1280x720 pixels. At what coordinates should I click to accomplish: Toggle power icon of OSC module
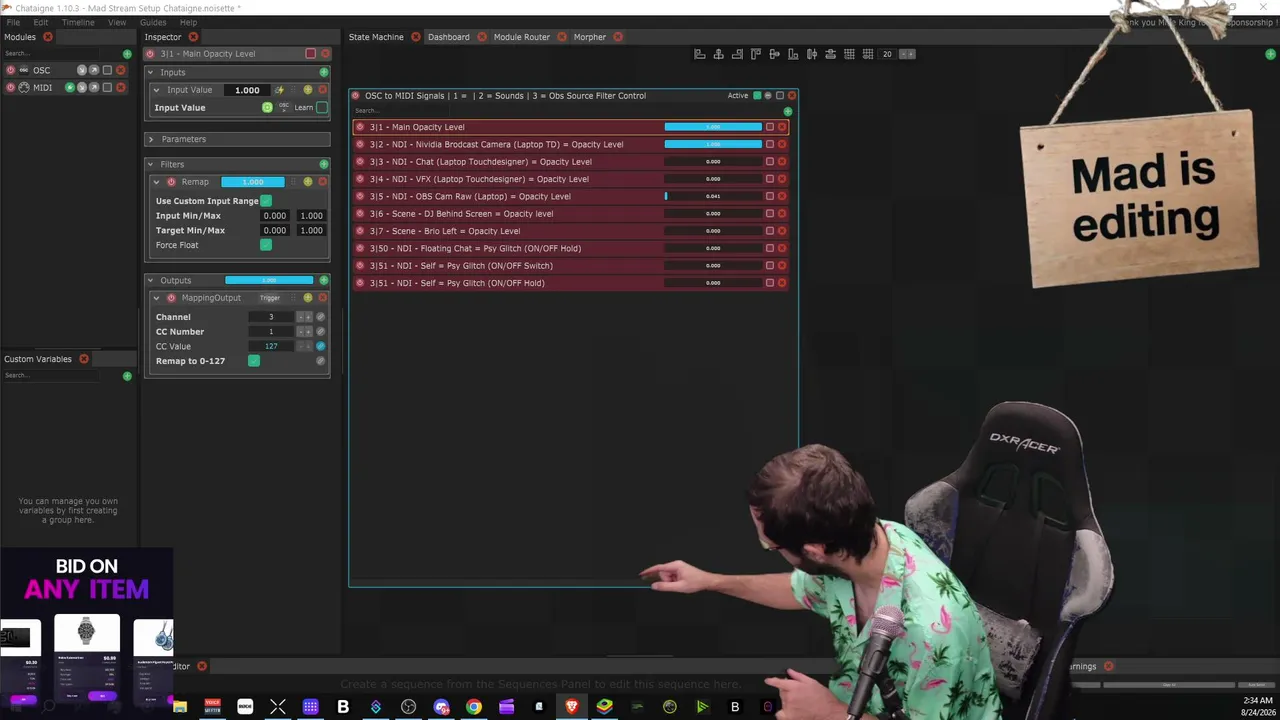(x=11, y=70)
